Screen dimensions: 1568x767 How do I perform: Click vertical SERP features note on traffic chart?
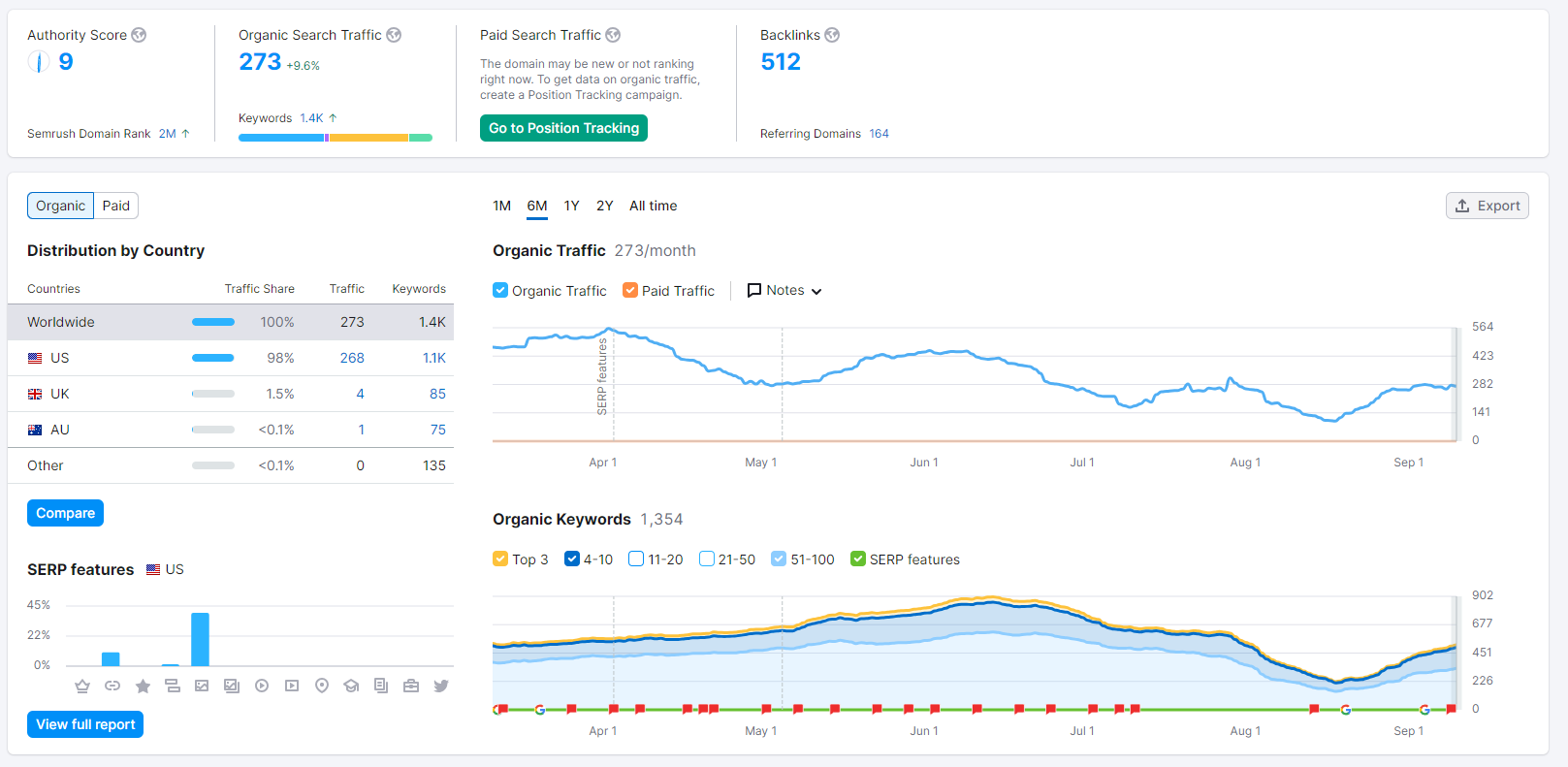click(x=602, y=376)
